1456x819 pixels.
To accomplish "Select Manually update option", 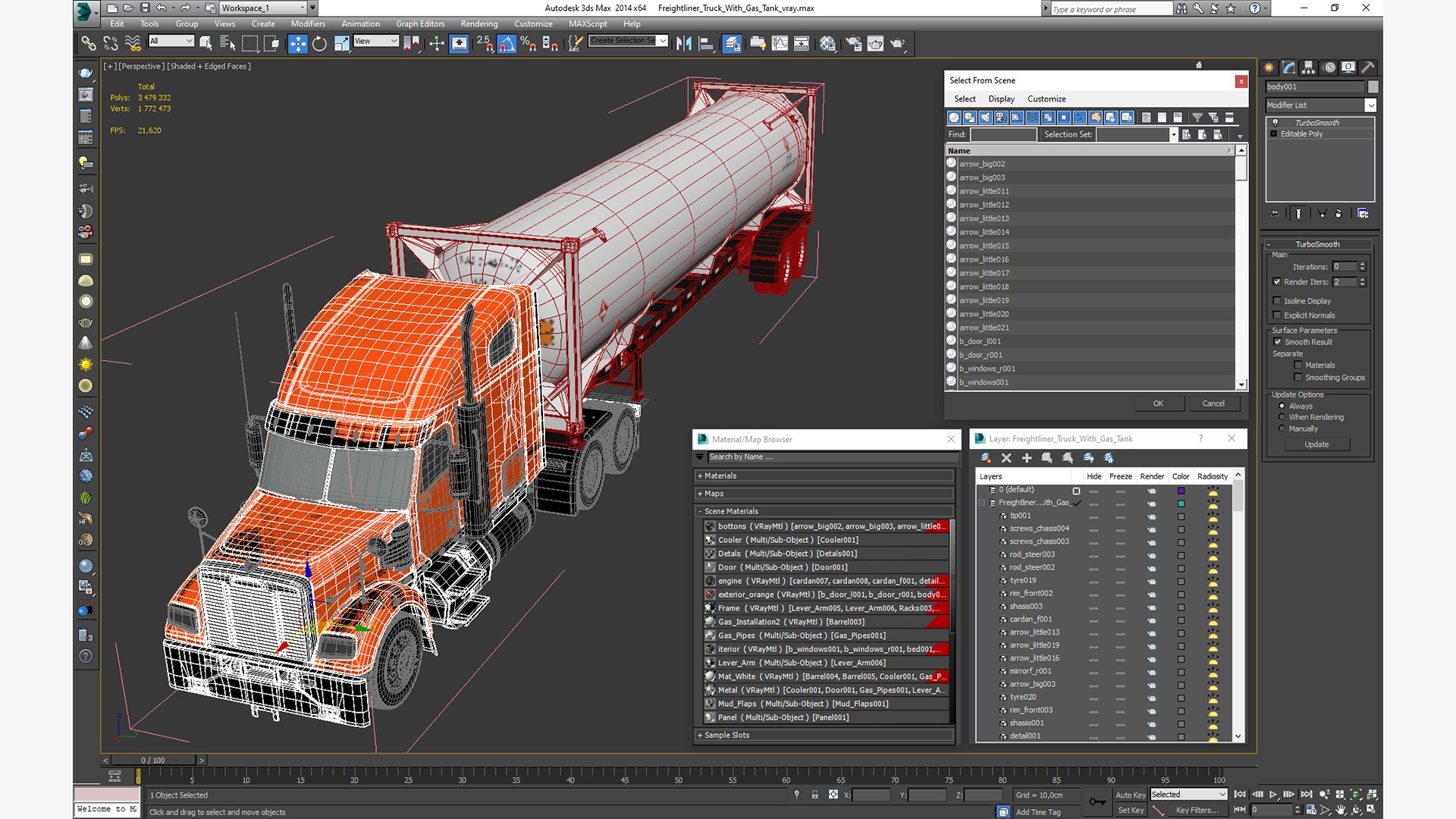I will pos(1282,429).
